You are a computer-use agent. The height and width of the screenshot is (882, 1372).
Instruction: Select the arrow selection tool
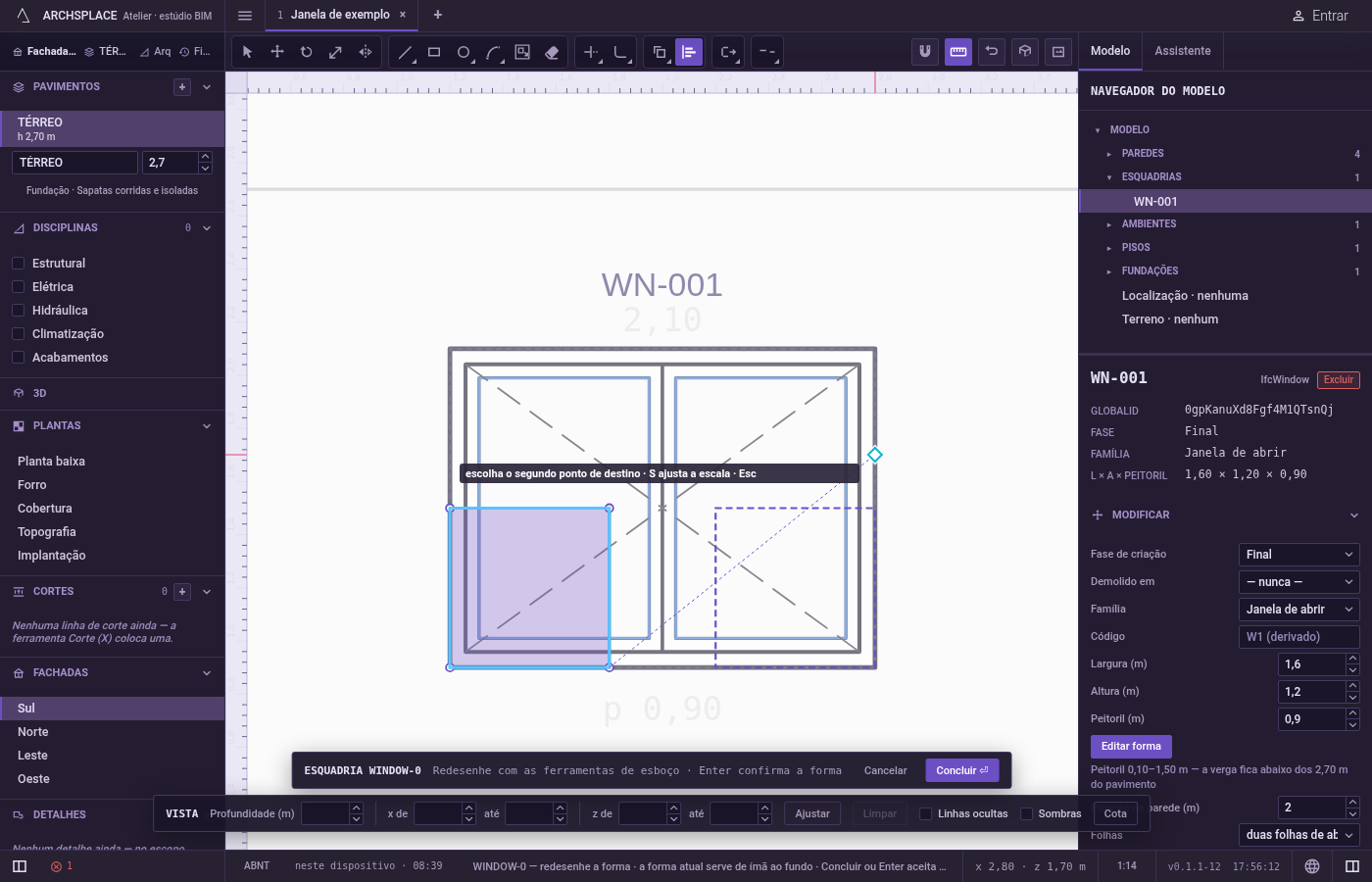247,52
